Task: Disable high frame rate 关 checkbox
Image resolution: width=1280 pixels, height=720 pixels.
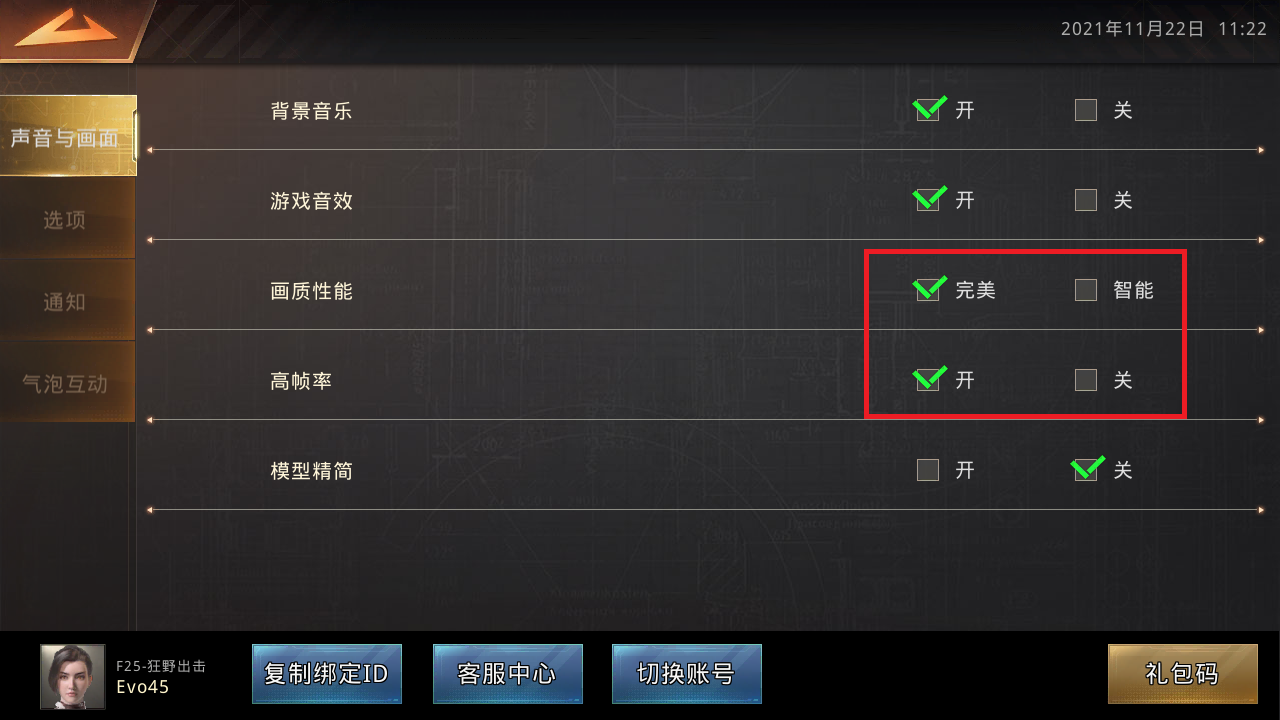Action: [1086, 380]
